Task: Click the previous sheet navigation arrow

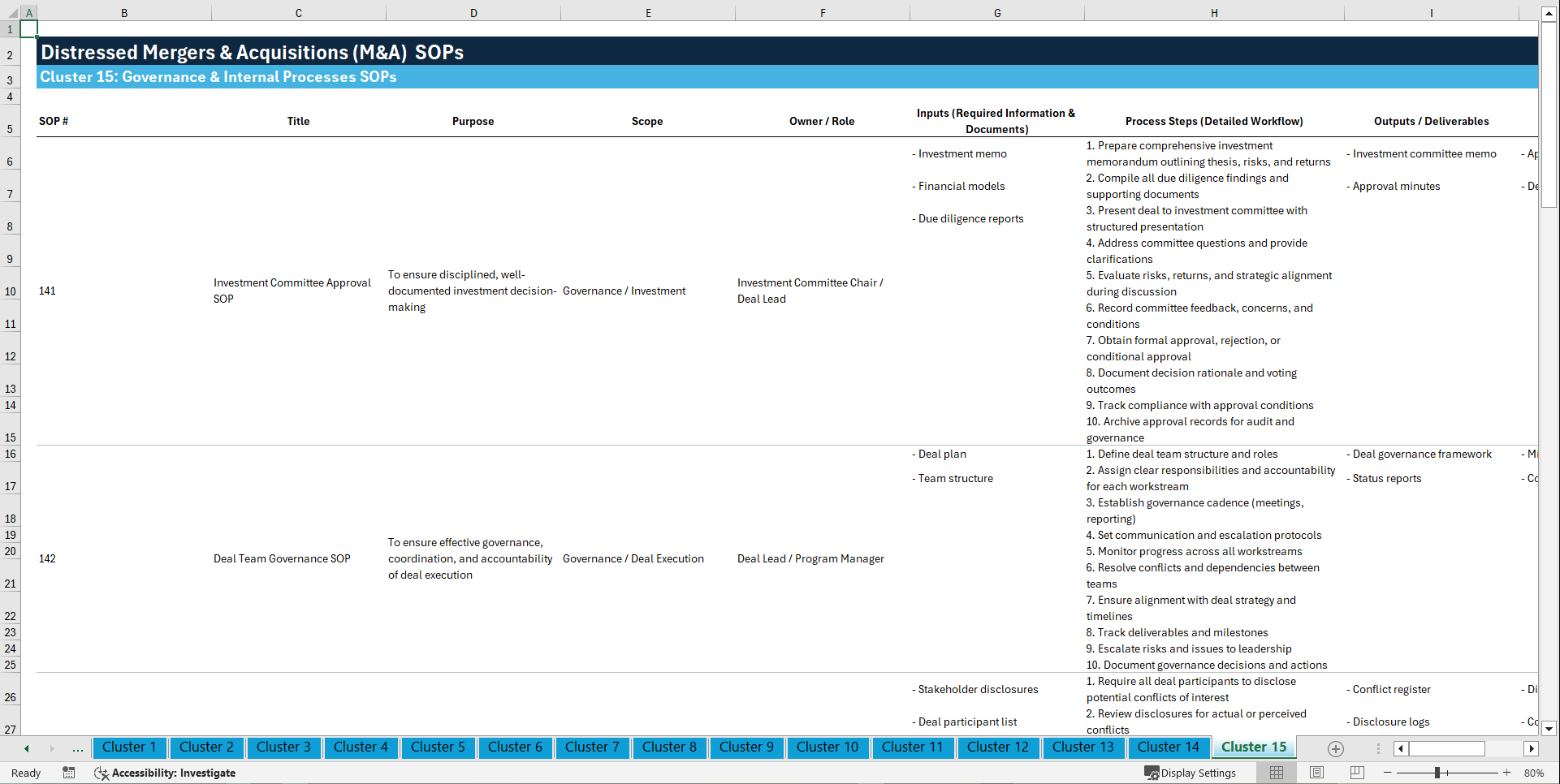Action: click(25, 748)
